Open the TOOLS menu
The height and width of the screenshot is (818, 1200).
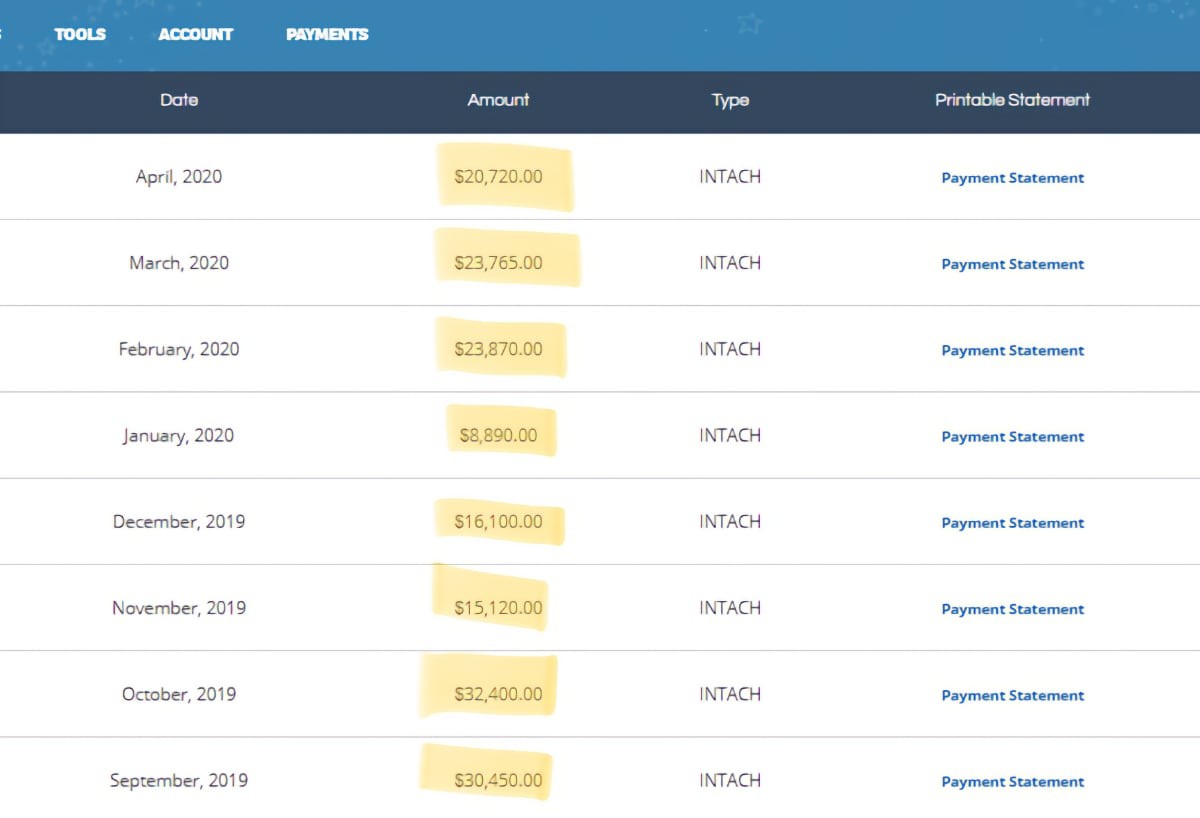point(80,34)
